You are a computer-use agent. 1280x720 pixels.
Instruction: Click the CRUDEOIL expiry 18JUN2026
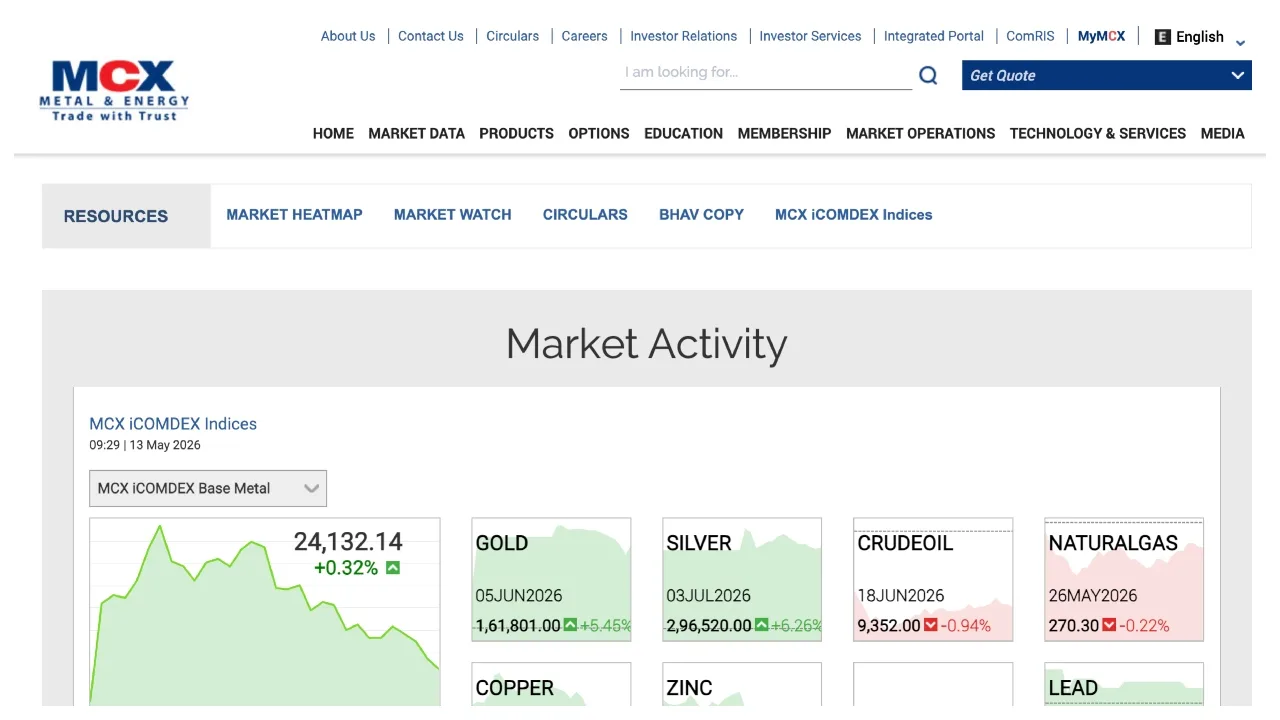901,595
